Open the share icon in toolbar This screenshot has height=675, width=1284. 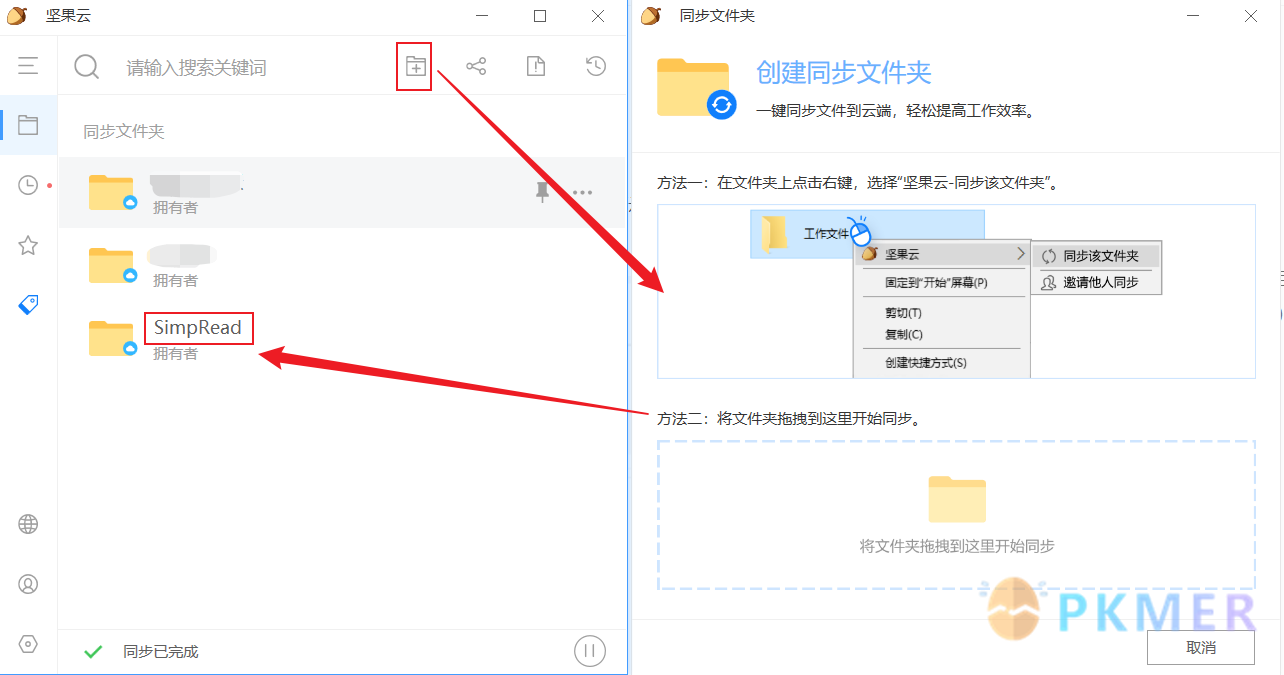pyautogui.click(x=476, y=67)
